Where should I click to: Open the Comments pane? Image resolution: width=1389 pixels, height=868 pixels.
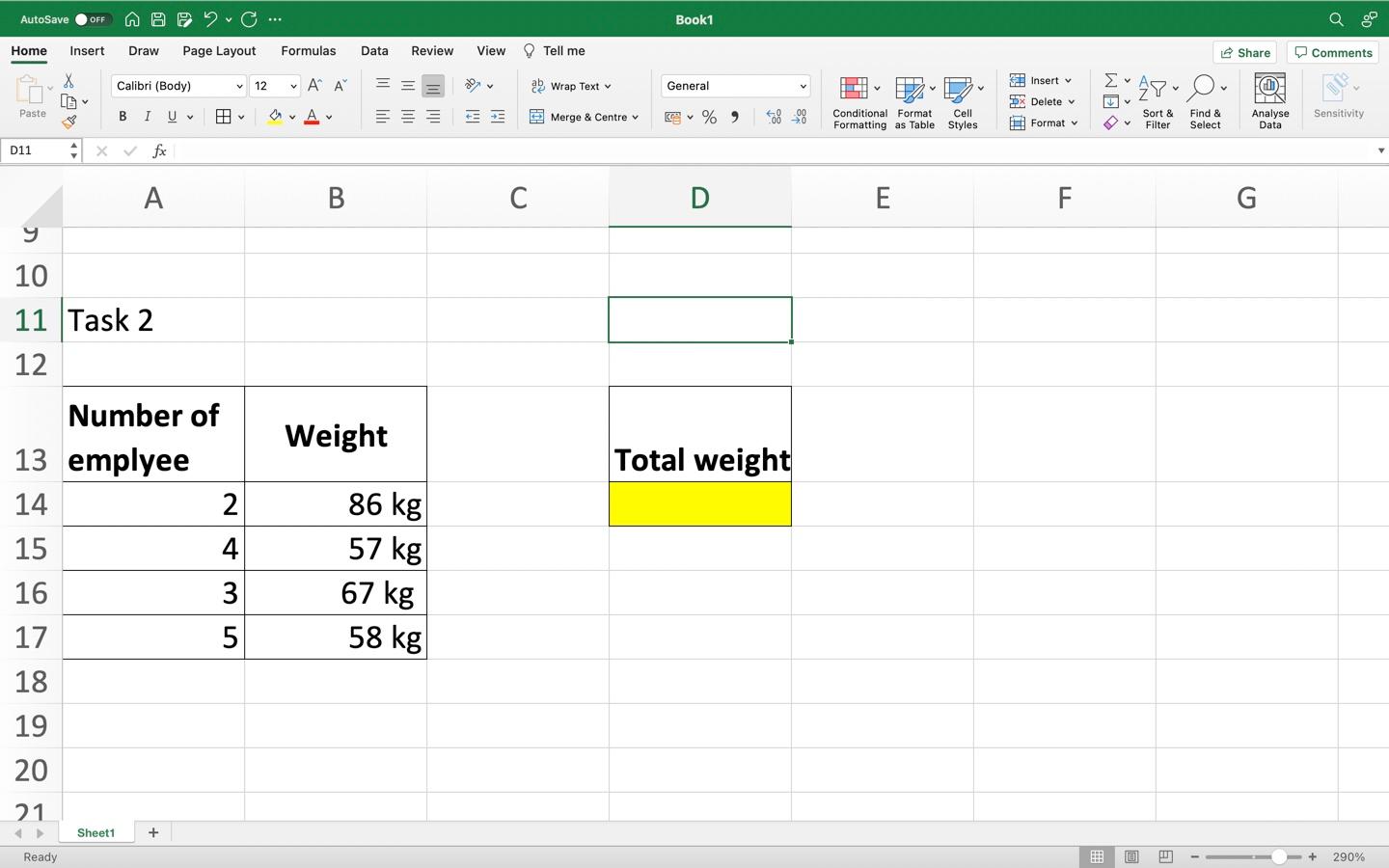point(1333,52)
